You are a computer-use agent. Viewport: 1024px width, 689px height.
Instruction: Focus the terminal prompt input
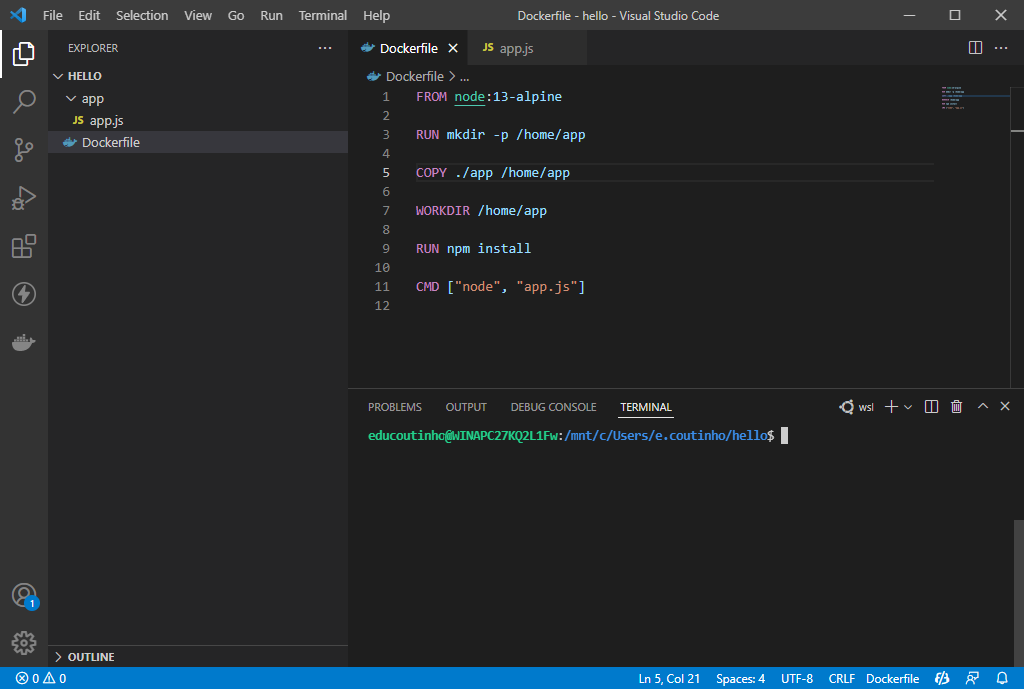[x=784, y=436]
